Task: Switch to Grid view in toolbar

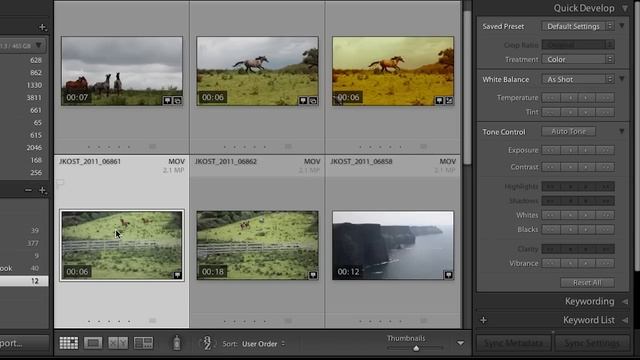Action: point(69,343)
